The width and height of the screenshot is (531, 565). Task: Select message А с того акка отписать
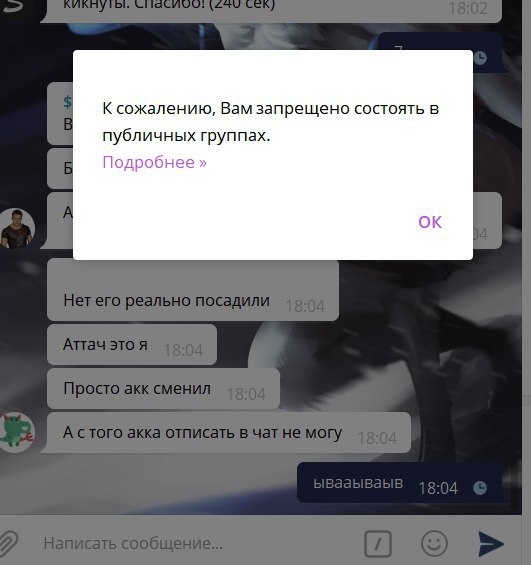(x=229, y=432)
